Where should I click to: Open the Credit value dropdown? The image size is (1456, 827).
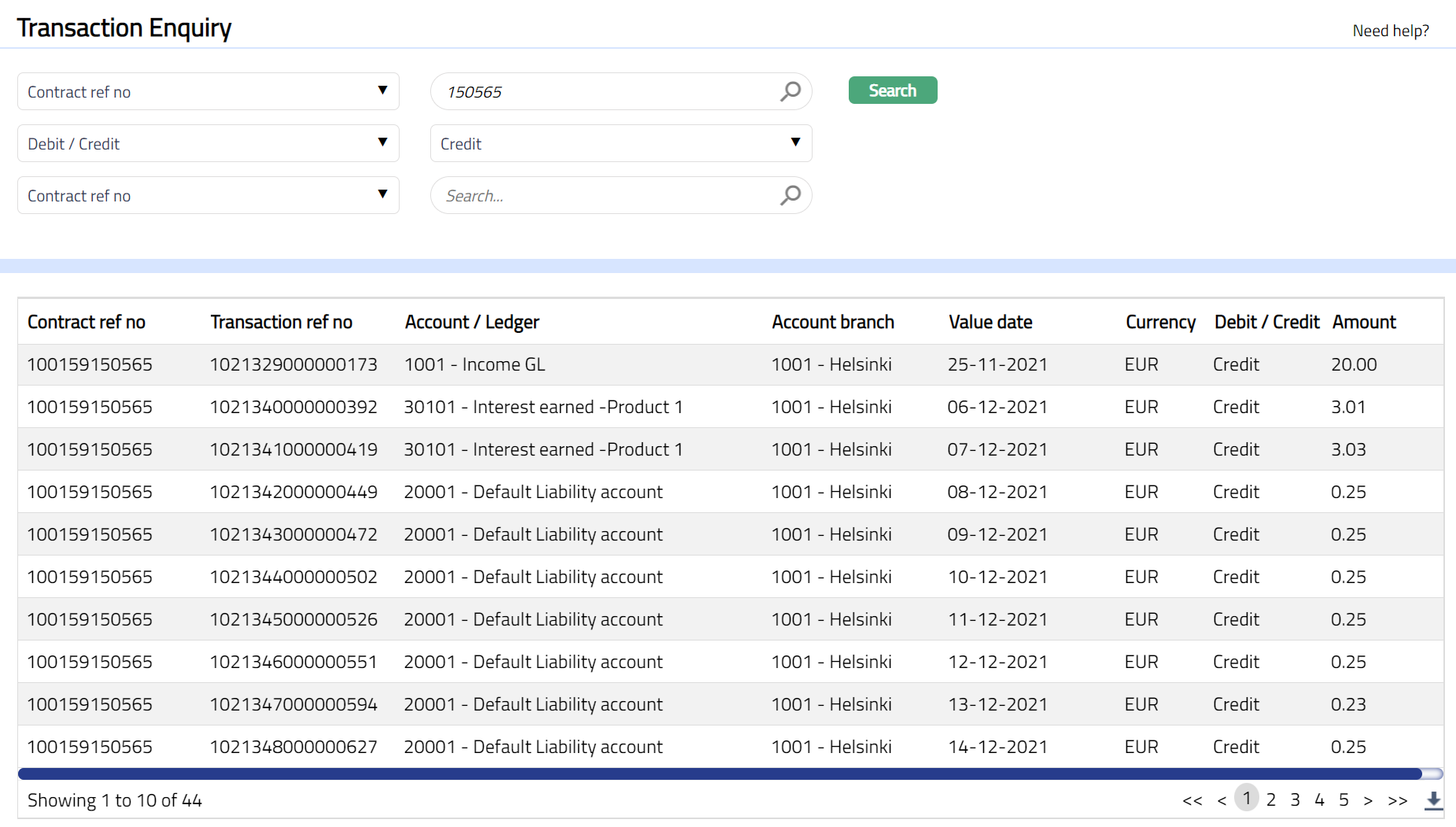pos(621,143)
